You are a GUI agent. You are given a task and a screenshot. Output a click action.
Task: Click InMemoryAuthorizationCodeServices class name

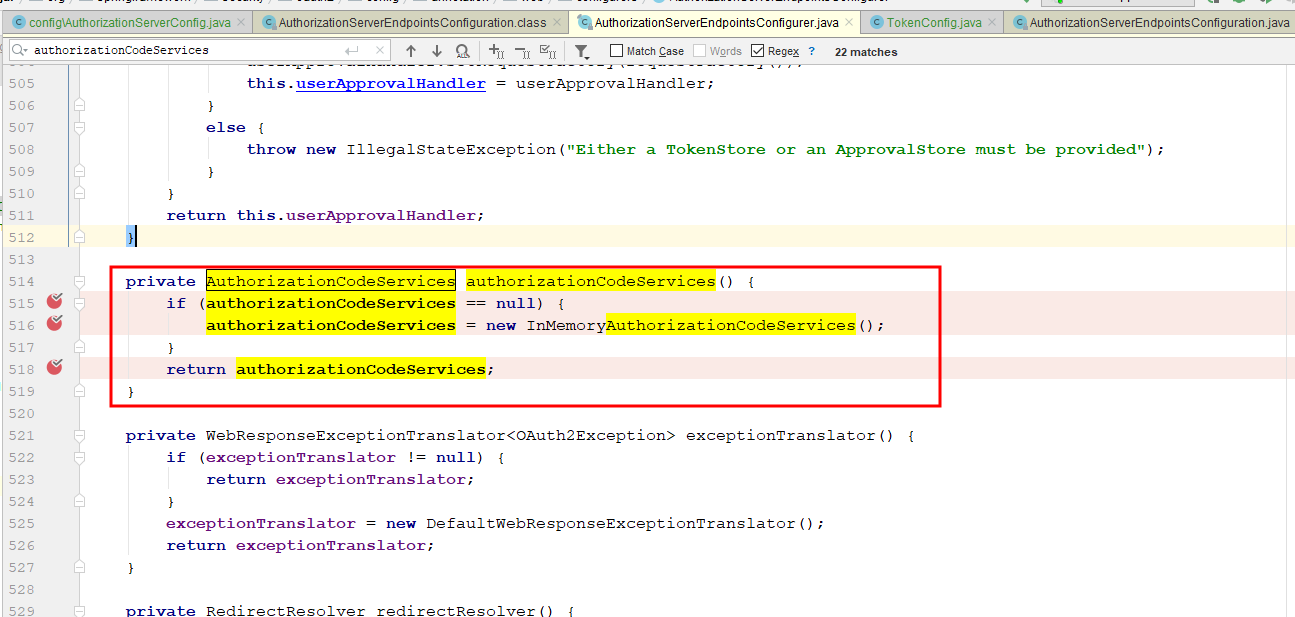tap(691, 325)
